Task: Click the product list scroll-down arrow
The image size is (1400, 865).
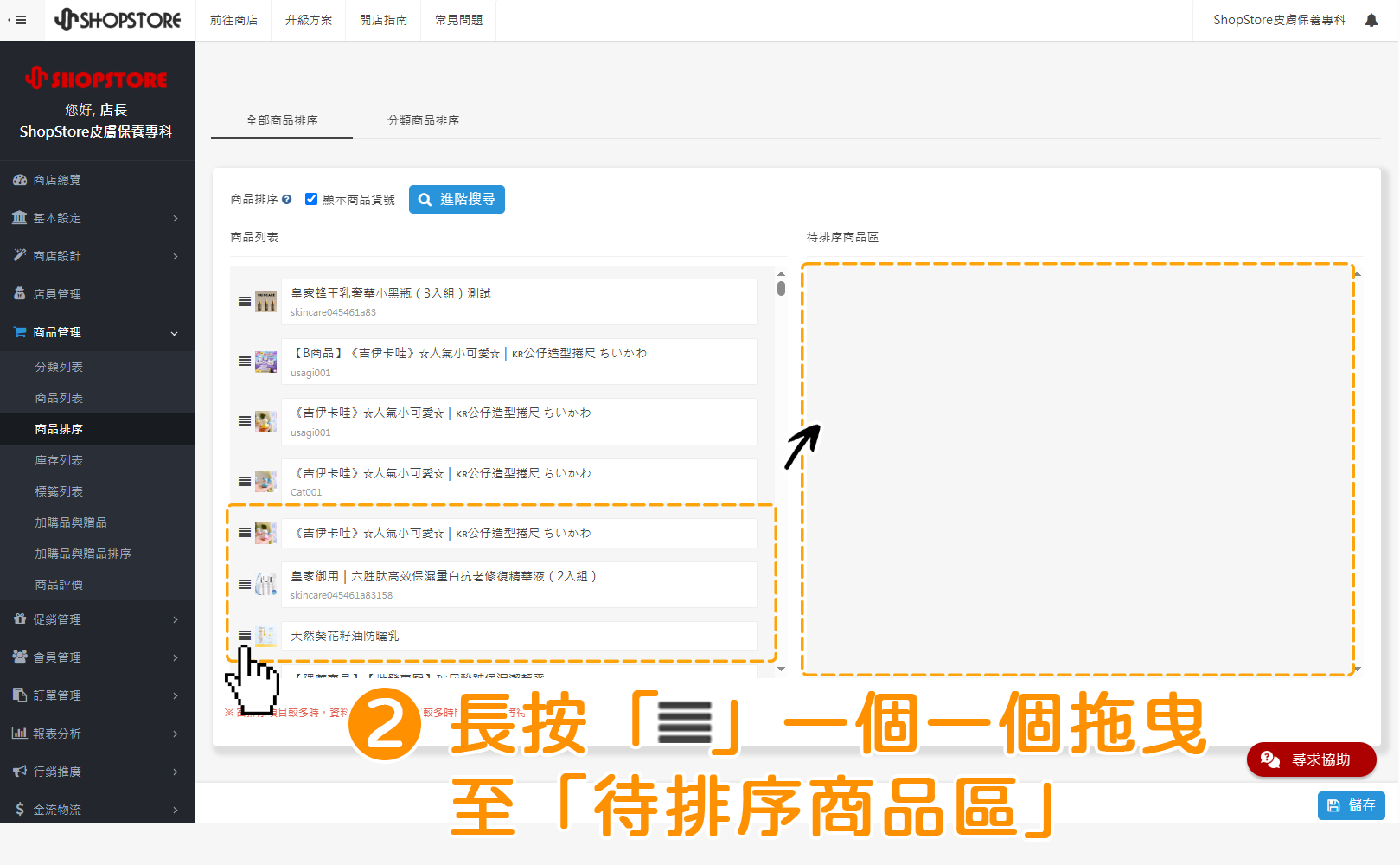Action: coord(781,669)
